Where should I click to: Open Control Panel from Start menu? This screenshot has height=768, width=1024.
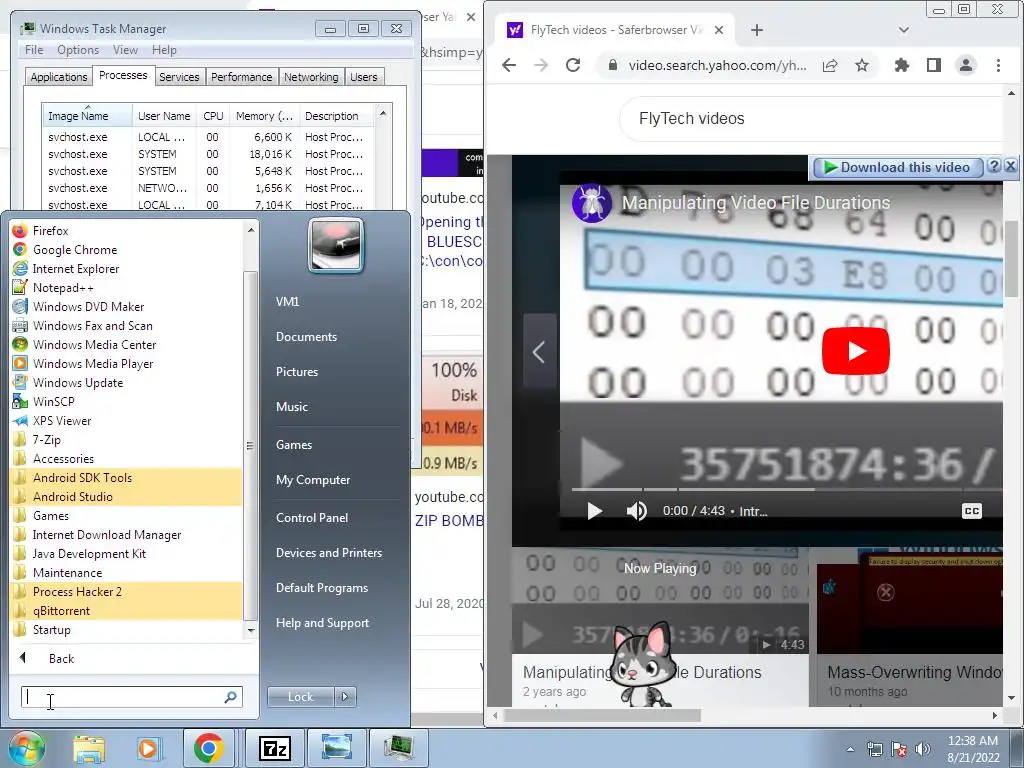point(312,517)
